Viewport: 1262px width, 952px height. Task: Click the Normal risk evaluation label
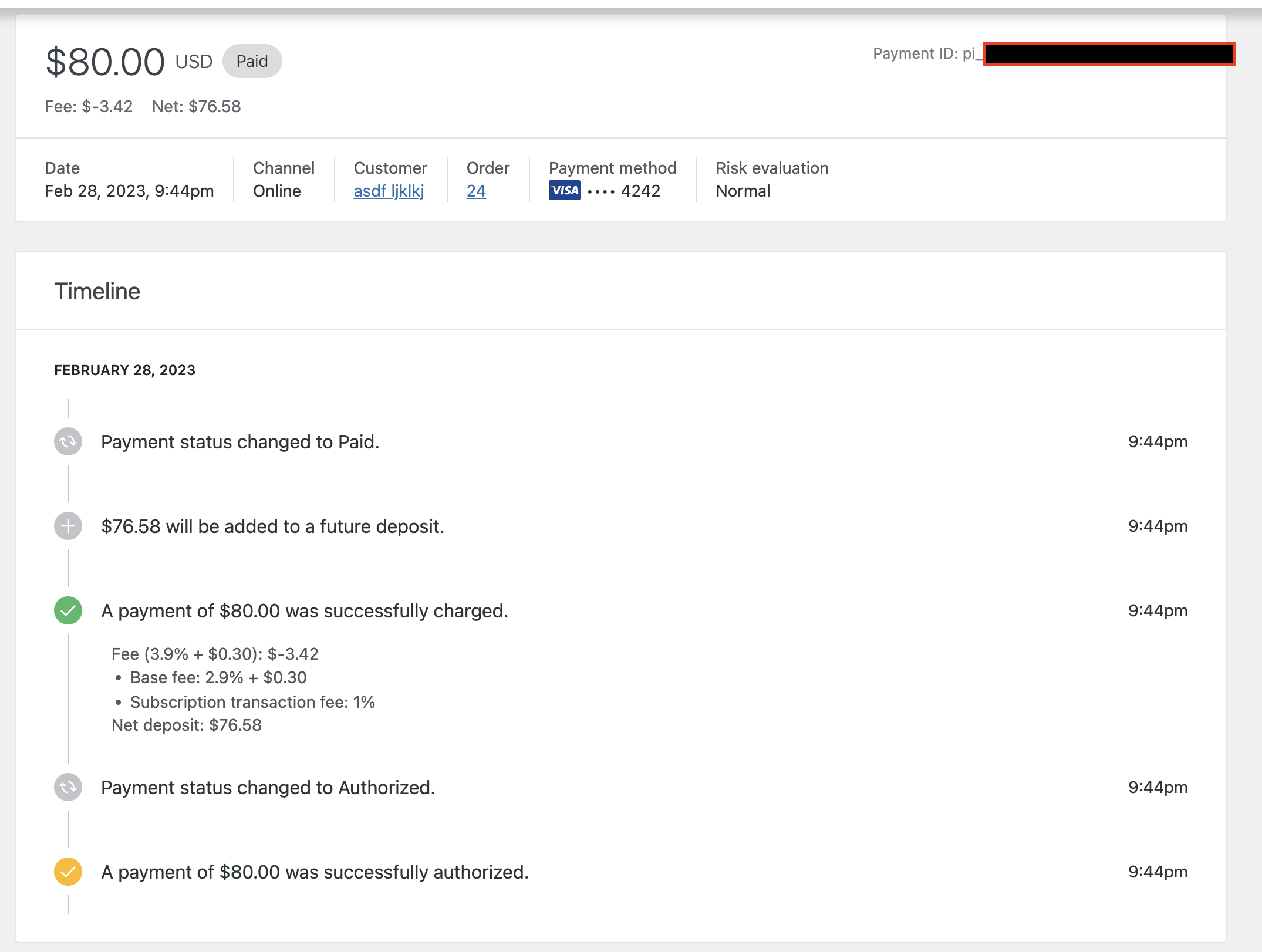(x=743, y=190)
